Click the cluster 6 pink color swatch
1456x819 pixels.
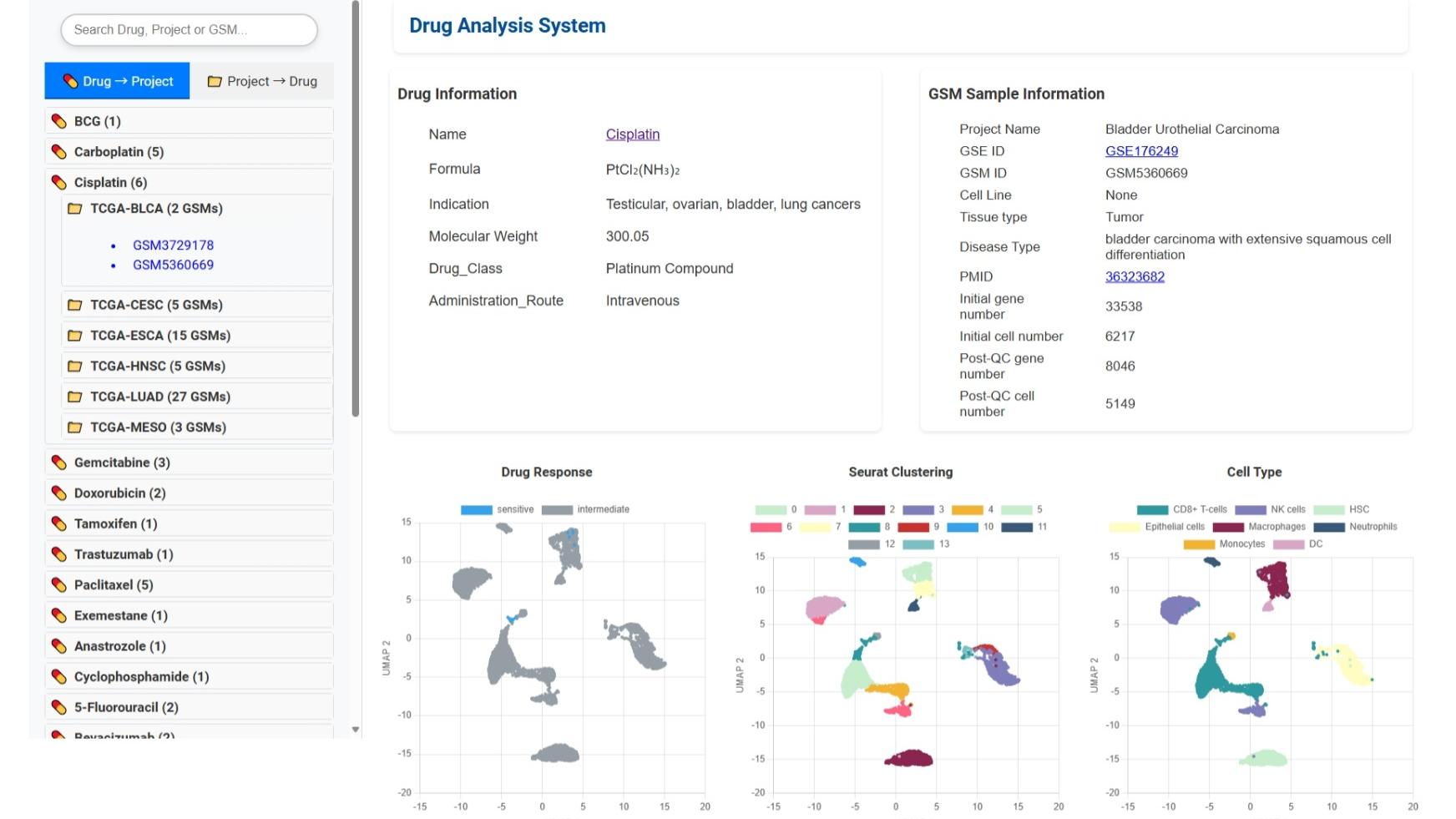(768, 527)
